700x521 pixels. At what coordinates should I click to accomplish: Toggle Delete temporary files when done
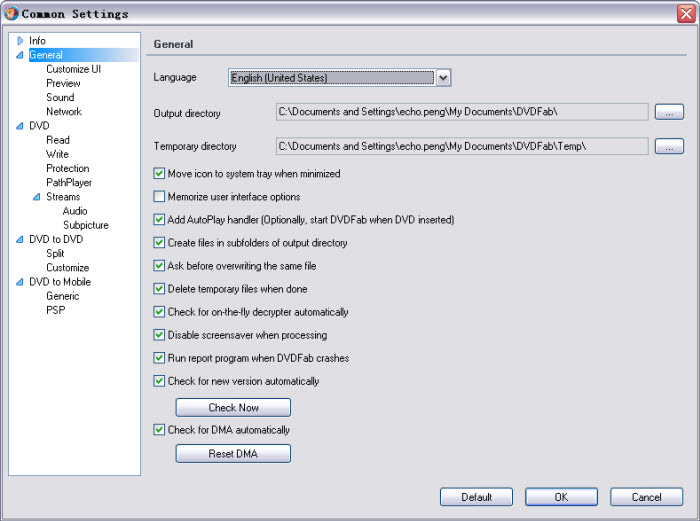159,289
